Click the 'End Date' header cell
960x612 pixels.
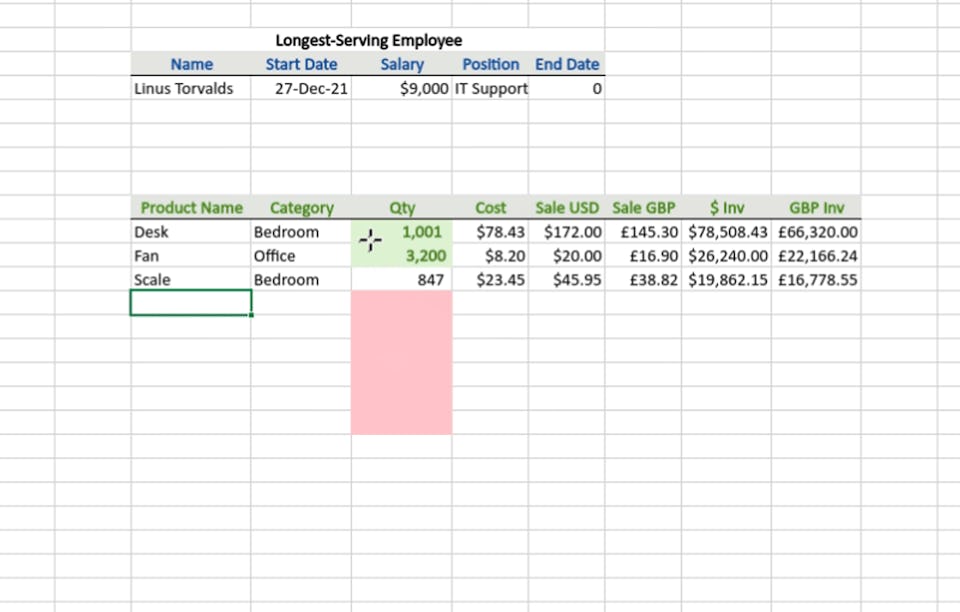click(567, 64)
